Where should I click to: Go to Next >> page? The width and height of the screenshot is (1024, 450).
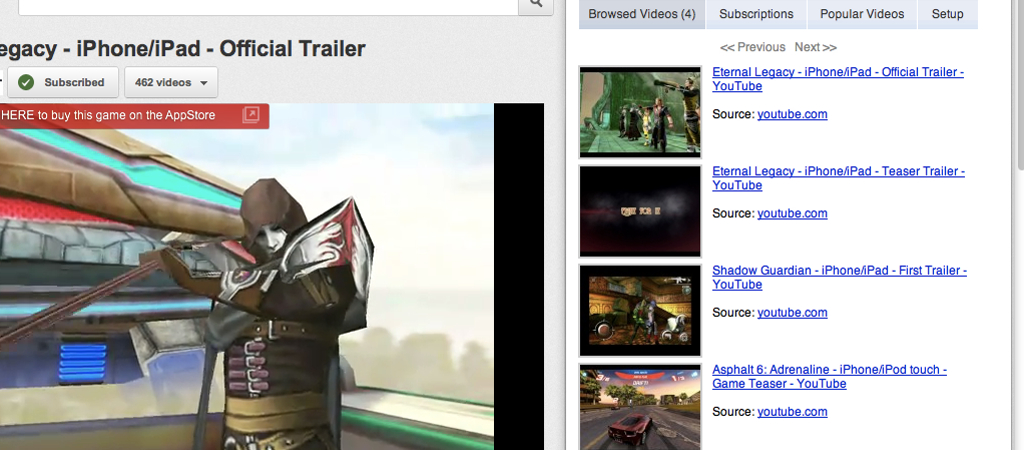click(x=816, y=47)
